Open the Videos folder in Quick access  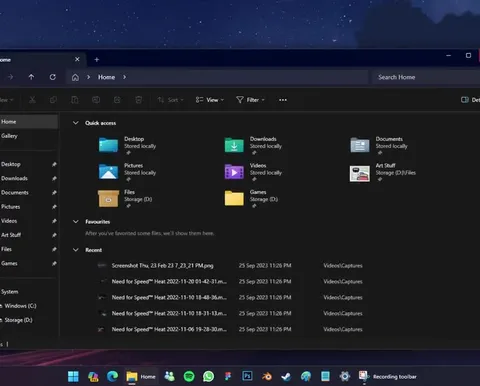pyautogui.click(x=253, y=172)
